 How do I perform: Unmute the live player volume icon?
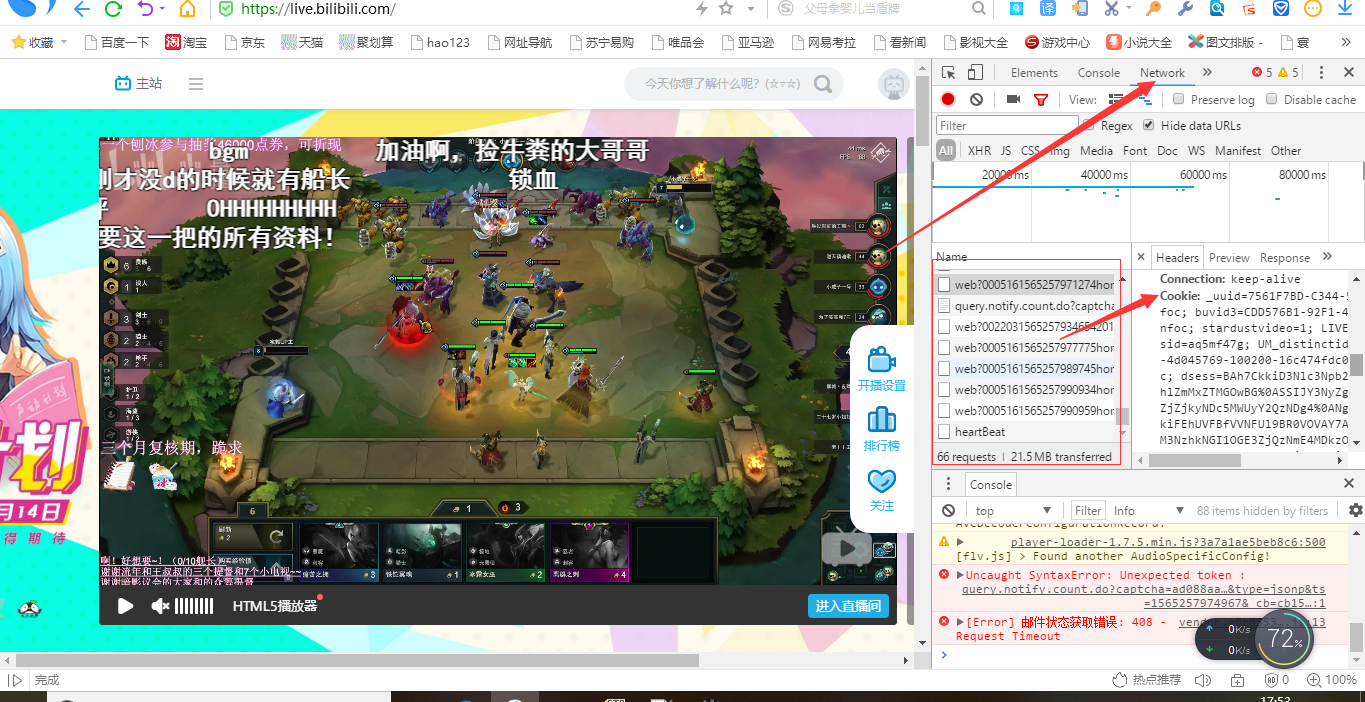pyautogui.click(x=159, y=606)
